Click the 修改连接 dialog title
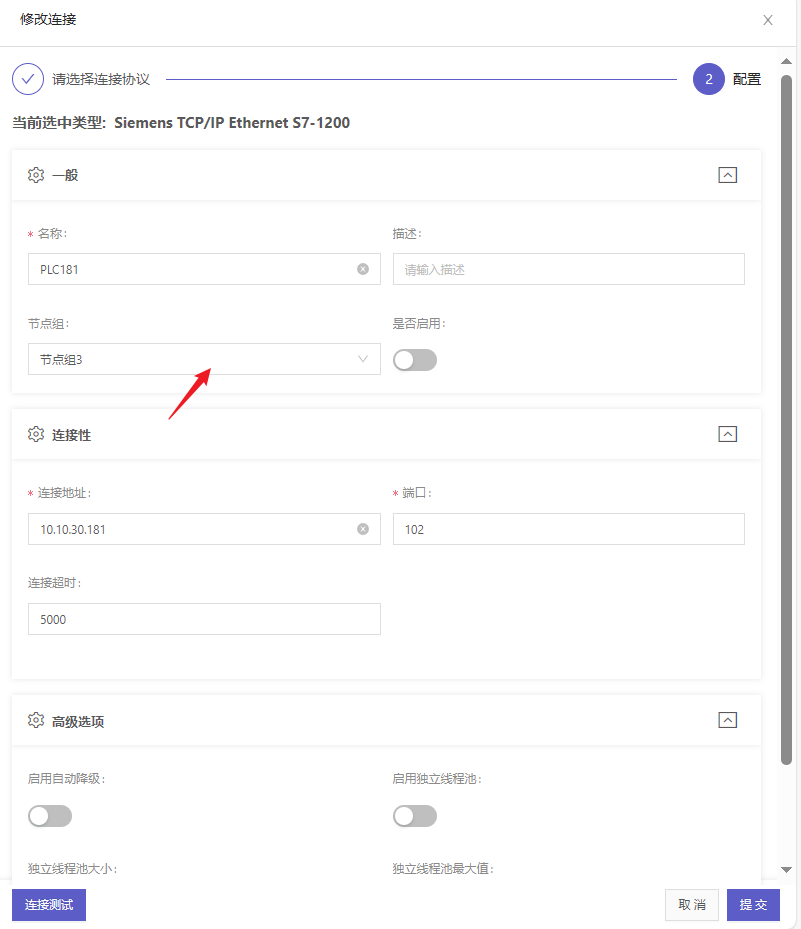The image size is (801, 929). [48, 19]
